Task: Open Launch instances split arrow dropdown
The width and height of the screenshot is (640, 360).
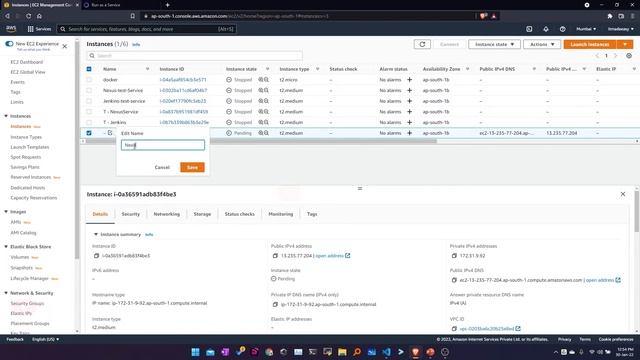Action: [625, 44]
